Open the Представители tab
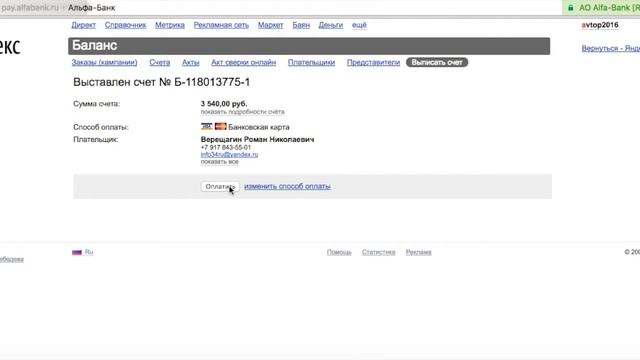The image size is (640, 360). pyautogui.click(x=373, y=62)
